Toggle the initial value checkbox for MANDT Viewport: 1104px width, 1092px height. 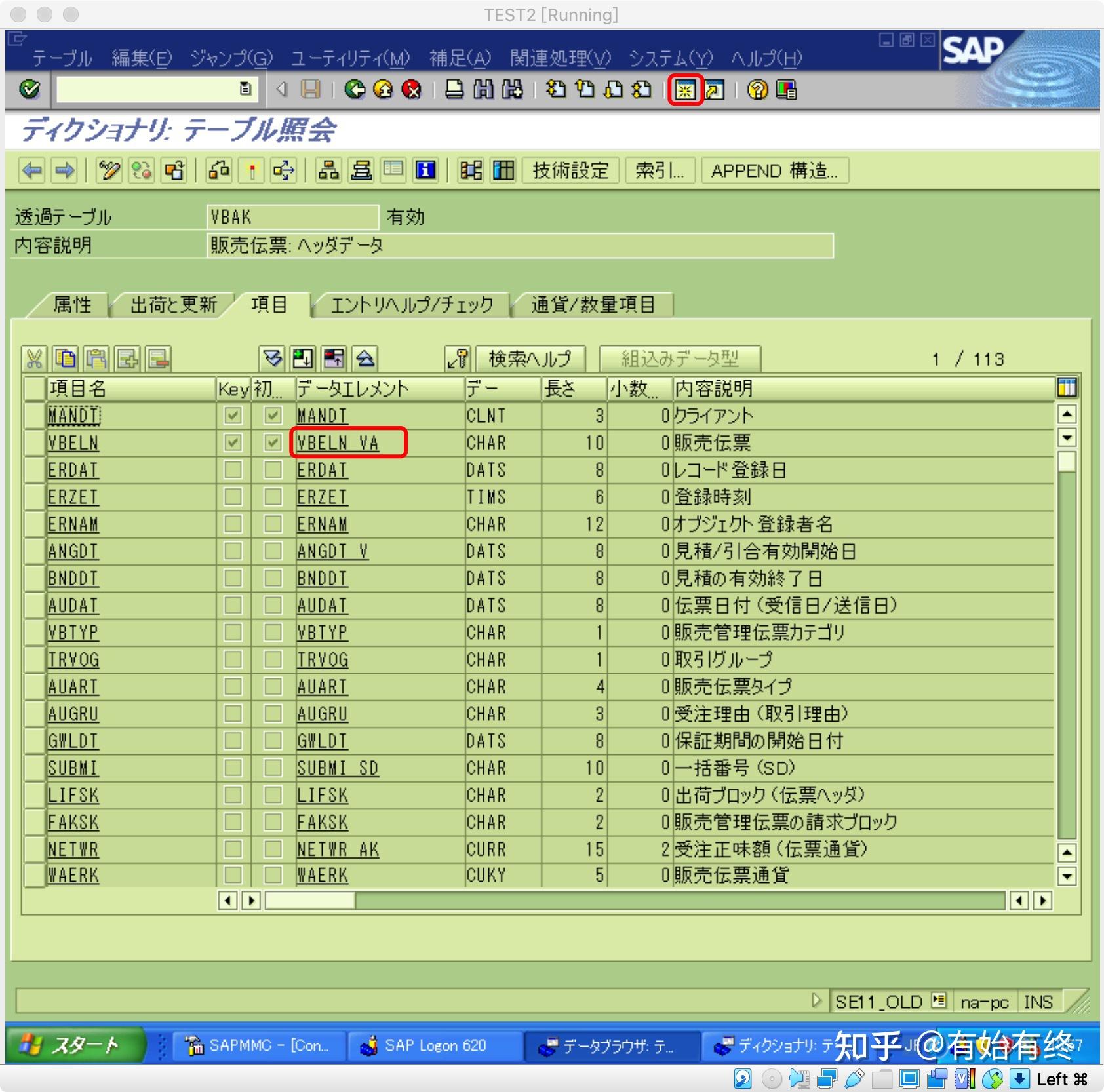point(272,416)
